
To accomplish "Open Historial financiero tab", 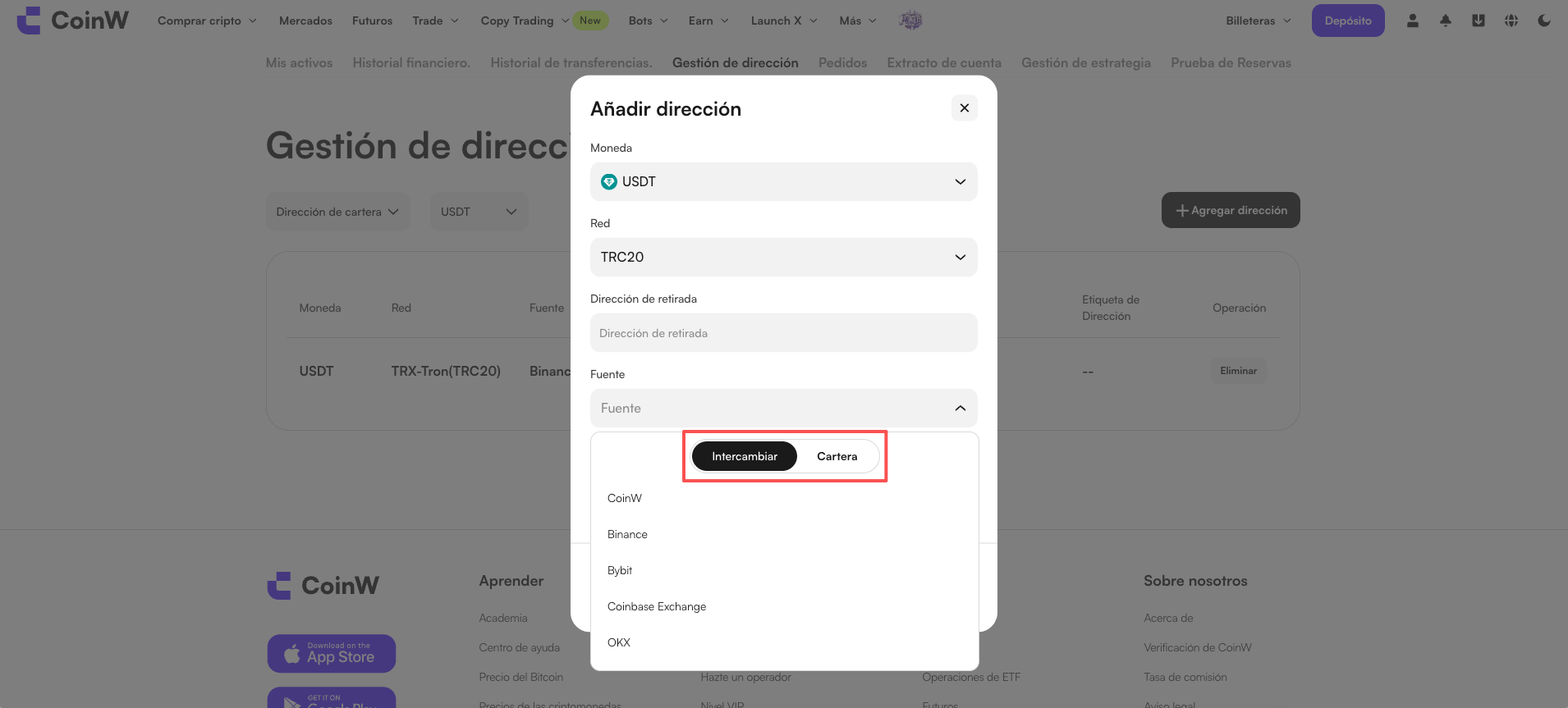I will pyautogui.click(x=411, y=62).
